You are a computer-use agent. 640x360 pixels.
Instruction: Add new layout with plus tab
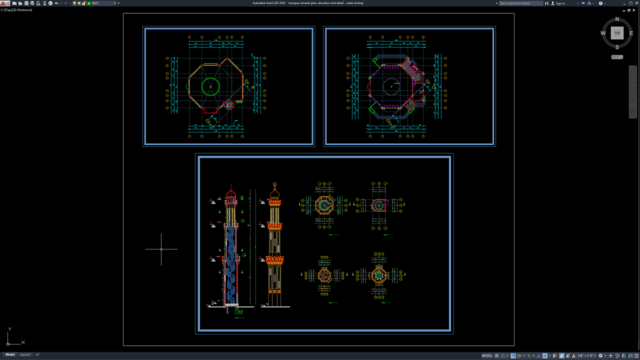point(38,355)
